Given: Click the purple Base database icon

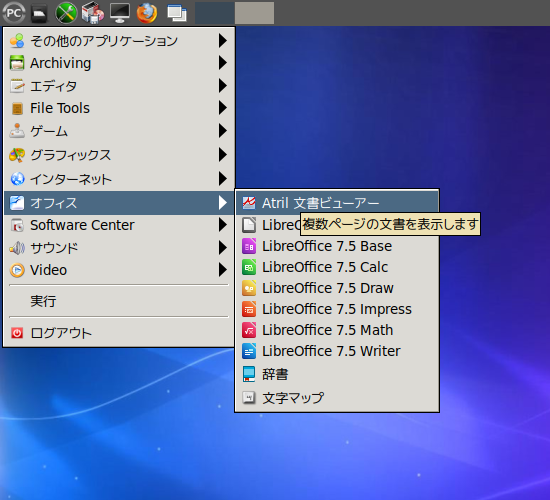Looking at the screenshot, I should click(x=249, y=246).
